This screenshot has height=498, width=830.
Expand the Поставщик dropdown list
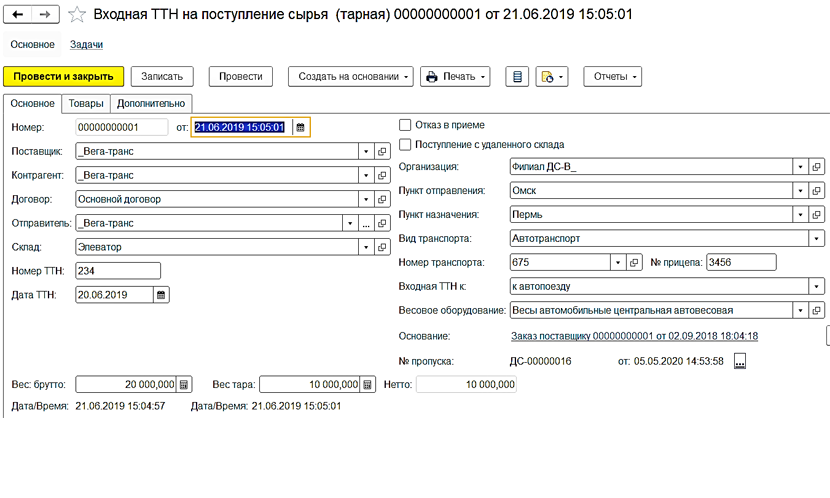[x=366, y=151]
